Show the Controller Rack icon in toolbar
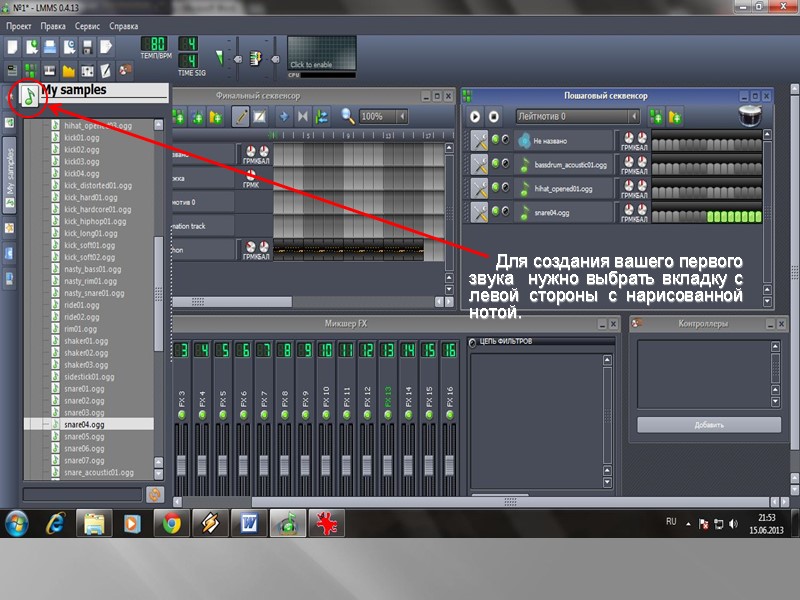800x600 pixels. pyautogui.click(x=125, y=70)
